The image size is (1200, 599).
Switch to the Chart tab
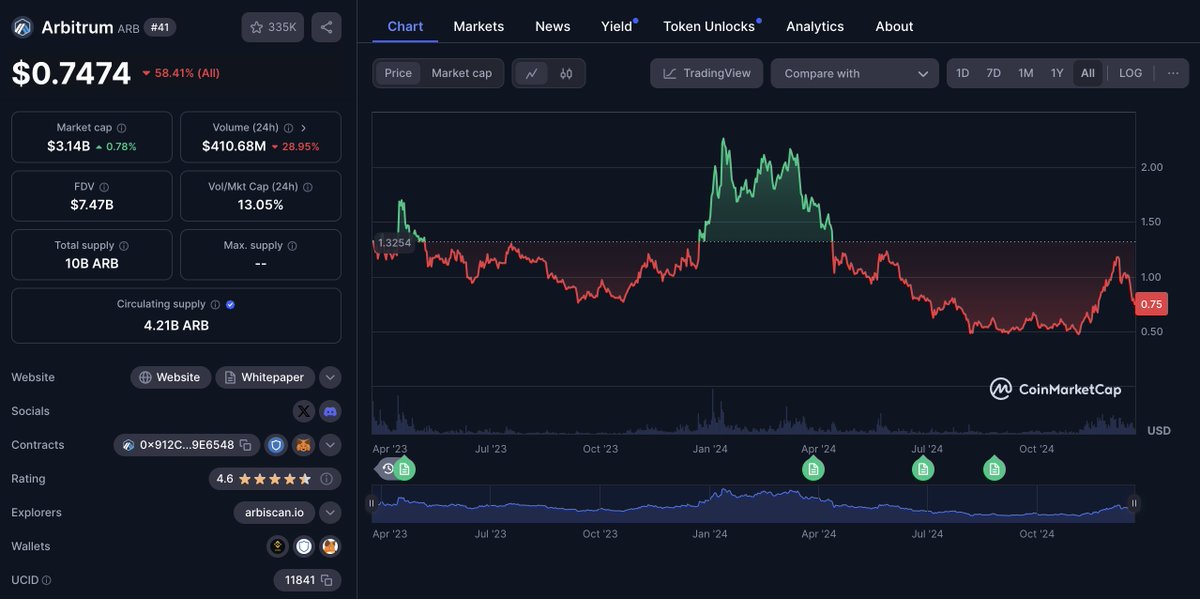point(405,26)
